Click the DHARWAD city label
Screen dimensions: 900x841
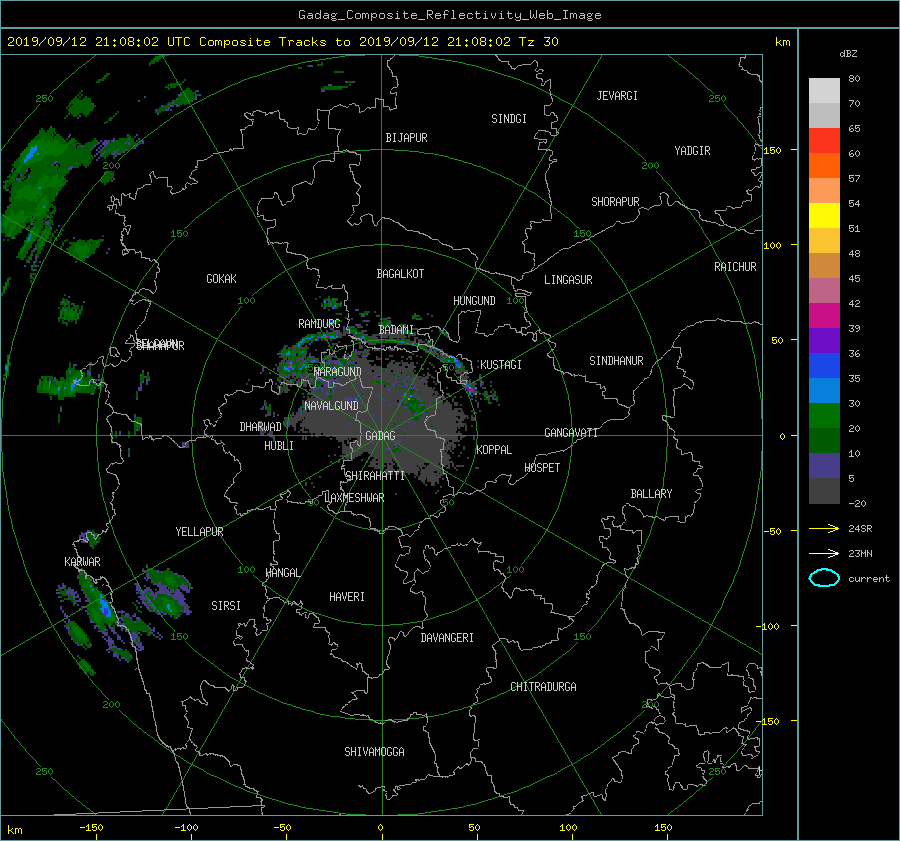(x=261, y=427)
